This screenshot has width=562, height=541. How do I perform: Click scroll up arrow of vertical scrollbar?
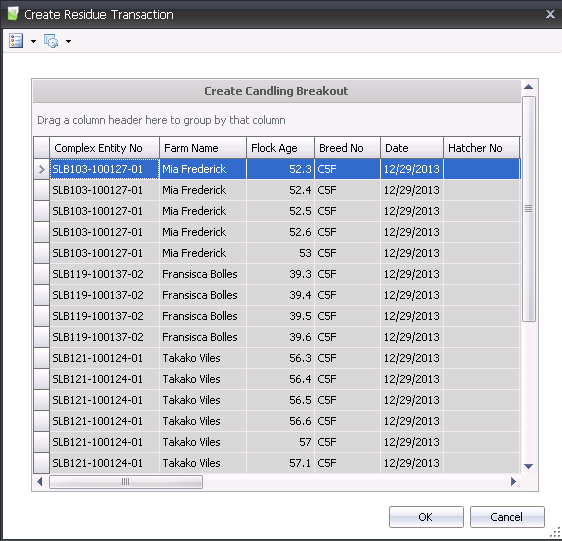click(x=528, y=87)
